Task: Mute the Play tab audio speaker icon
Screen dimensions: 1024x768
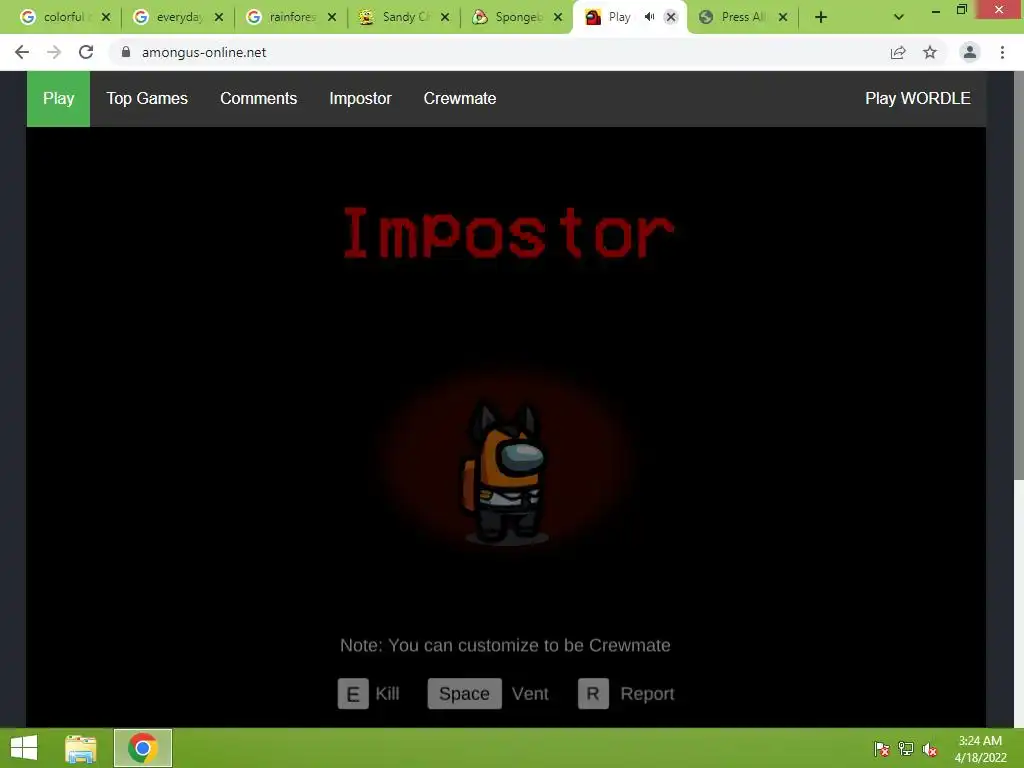Action: (x=649, y=17)
